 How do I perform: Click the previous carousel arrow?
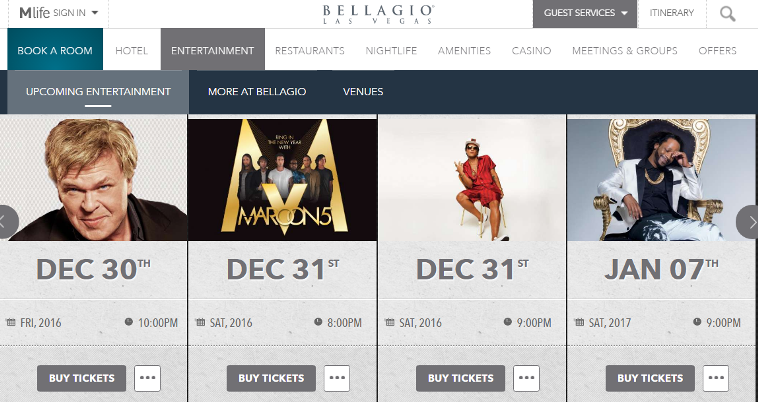coord(8,222)
